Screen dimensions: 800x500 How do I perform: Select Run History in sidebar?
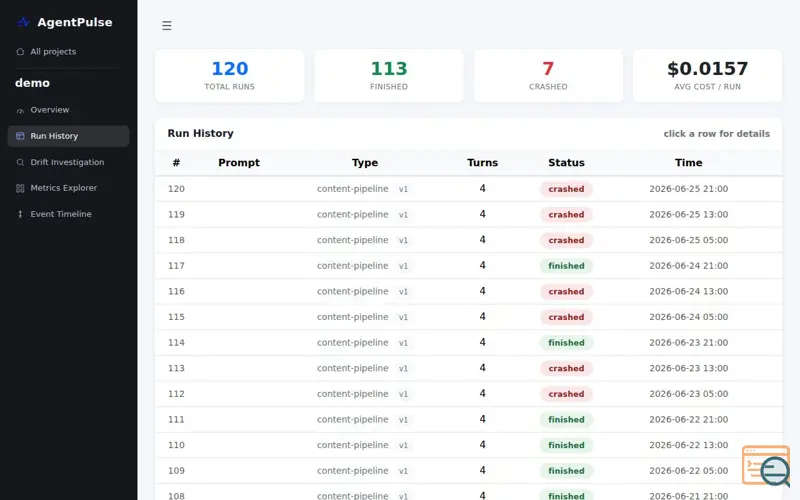tap(68, 136)
